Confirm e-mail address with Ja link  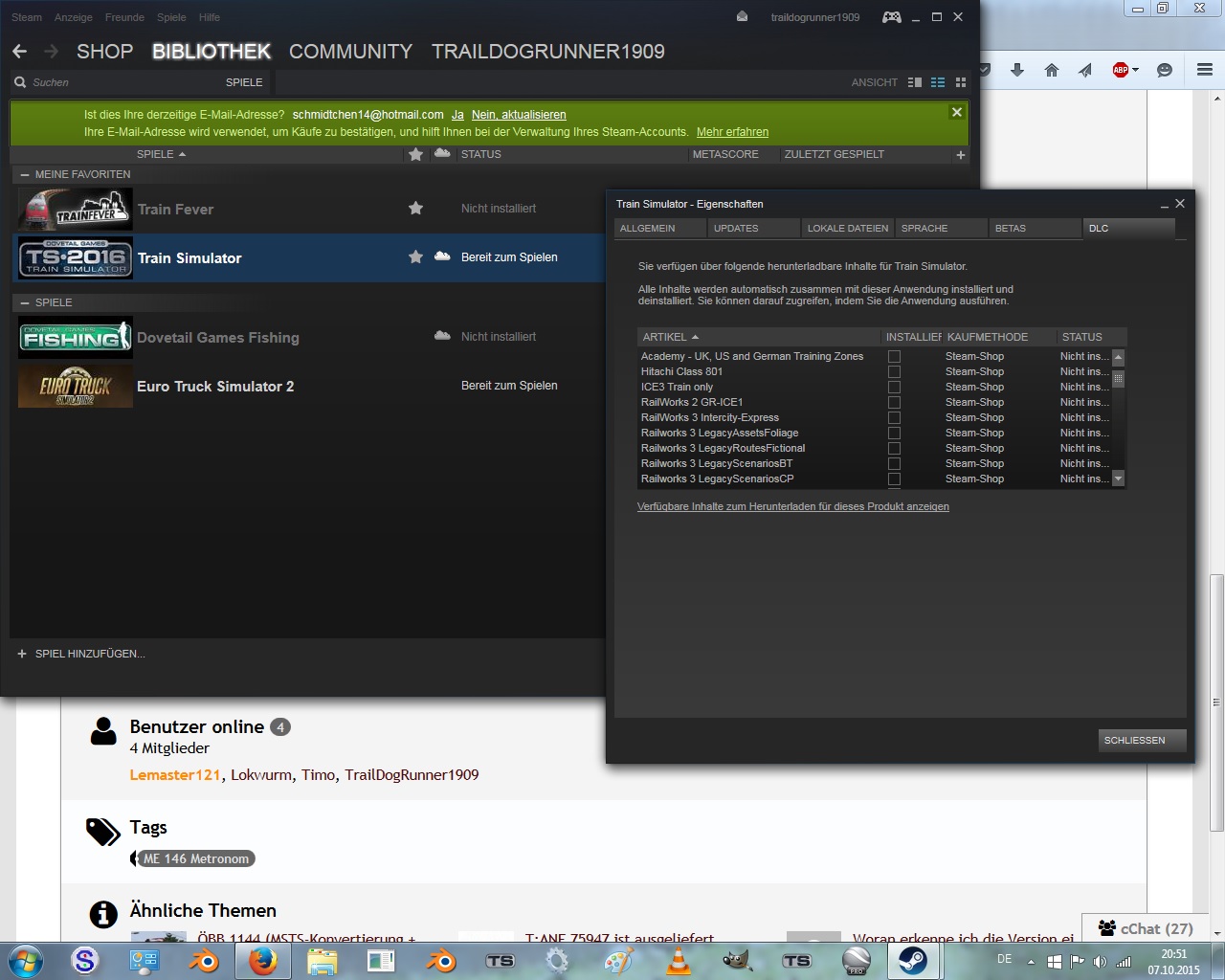coord(457,115)
